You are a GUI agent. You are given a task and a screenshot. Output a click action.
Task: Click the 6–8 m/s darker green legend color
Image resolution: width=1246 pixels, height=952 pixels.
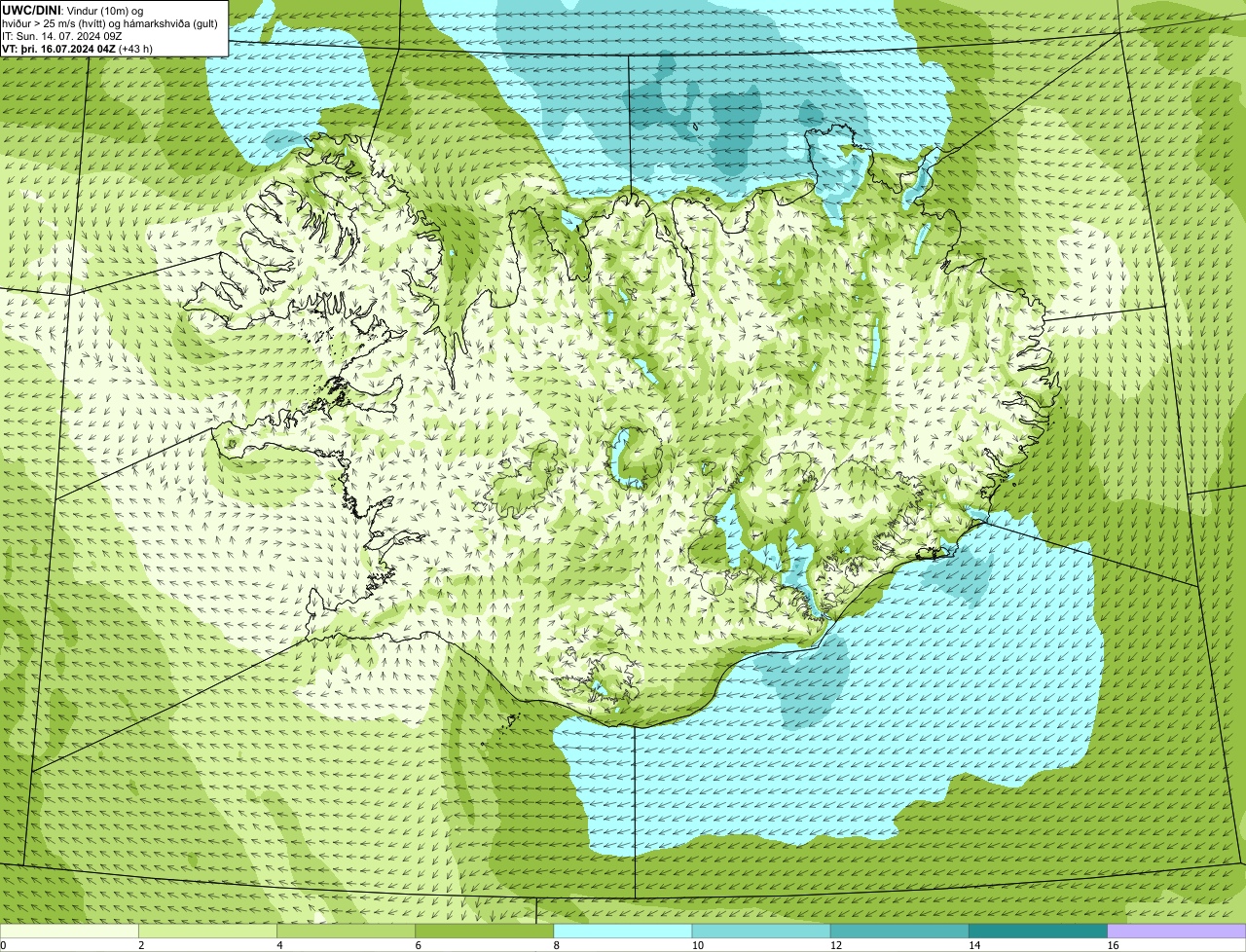pos(485,932)
